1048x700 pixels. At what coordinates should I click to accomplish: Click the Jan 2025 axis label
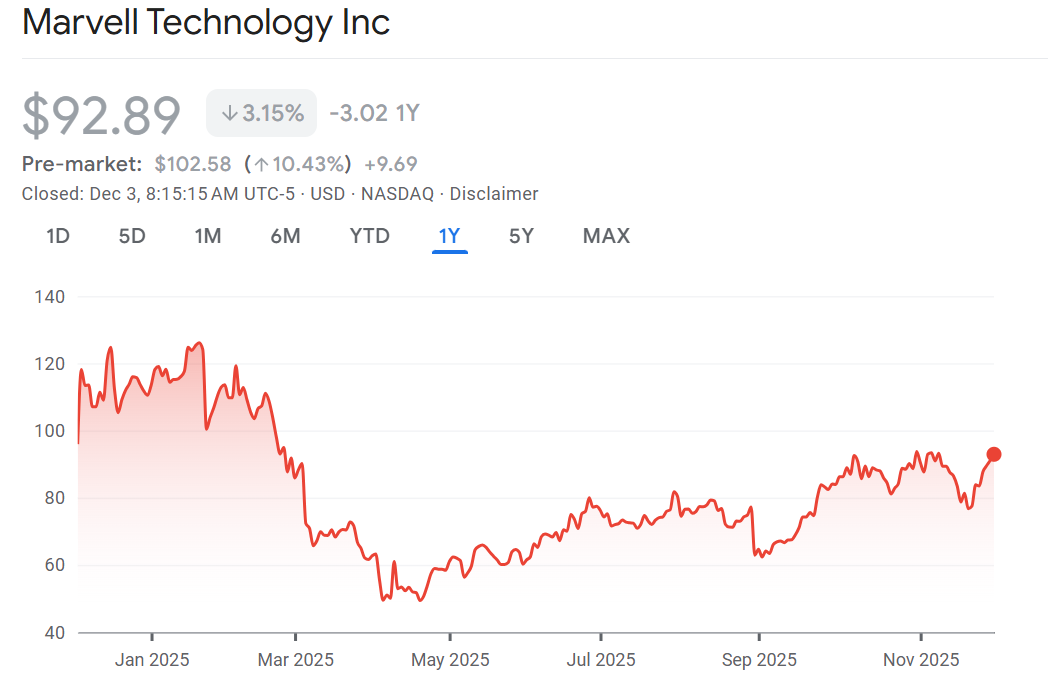coord(152,660)
